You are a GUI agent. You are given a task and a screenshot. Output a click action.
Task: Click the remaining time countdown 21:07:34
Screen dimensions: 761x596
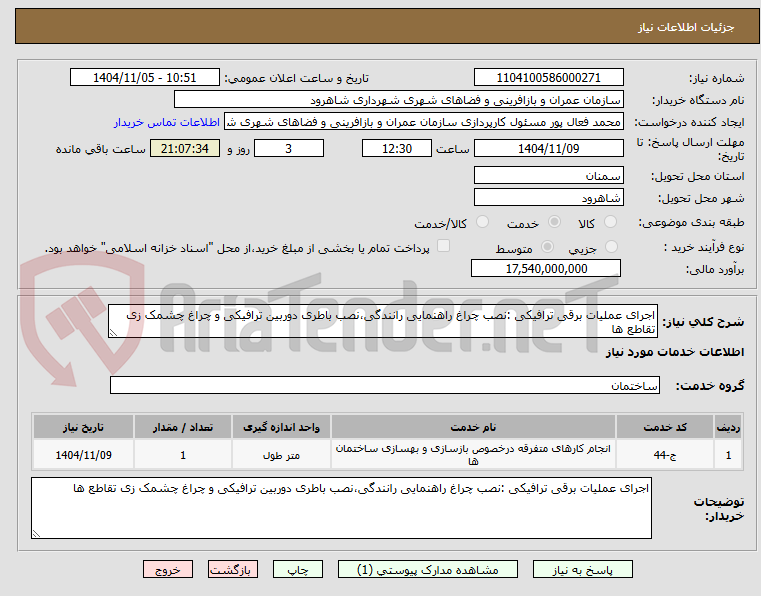[x=184, y=149]
